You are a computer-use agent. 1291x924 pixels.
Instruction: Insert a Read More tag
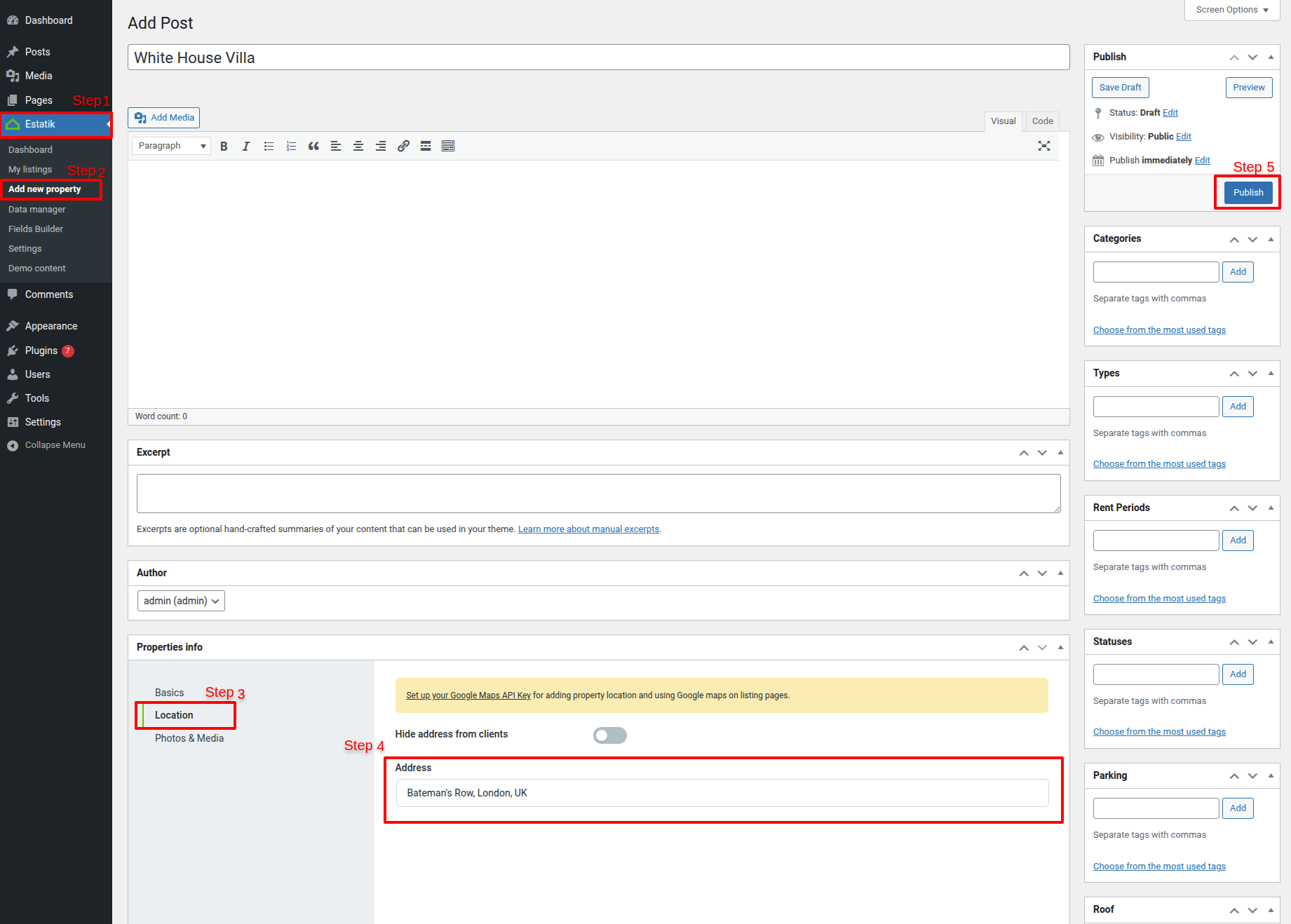426,146
